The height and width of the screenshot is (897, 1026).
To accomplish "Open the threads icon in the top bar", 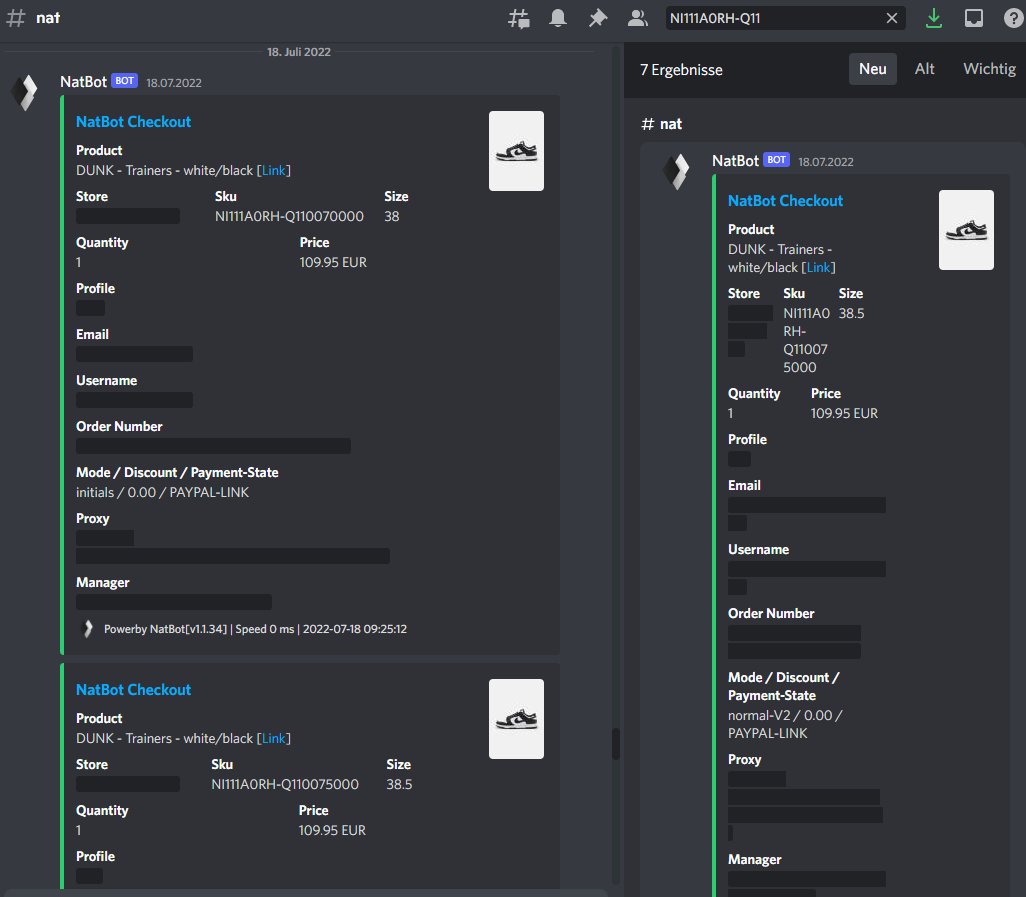I will [x=519, y=17].
